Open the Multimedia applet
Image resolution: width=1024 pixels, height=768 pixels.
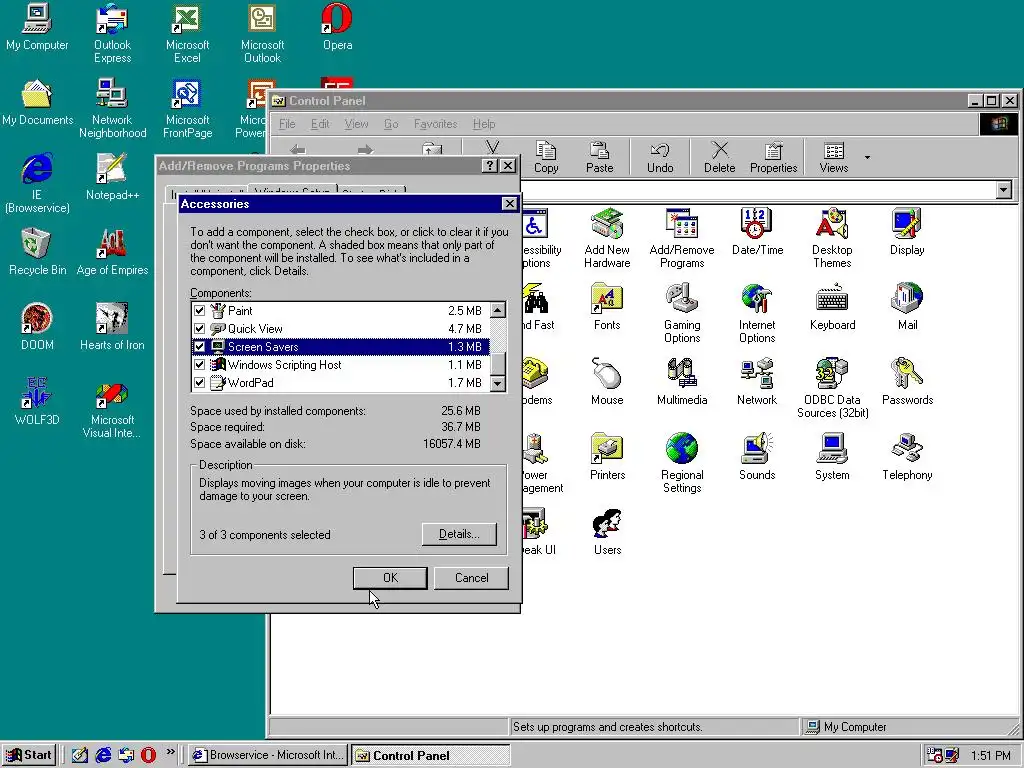pos(682,382)
